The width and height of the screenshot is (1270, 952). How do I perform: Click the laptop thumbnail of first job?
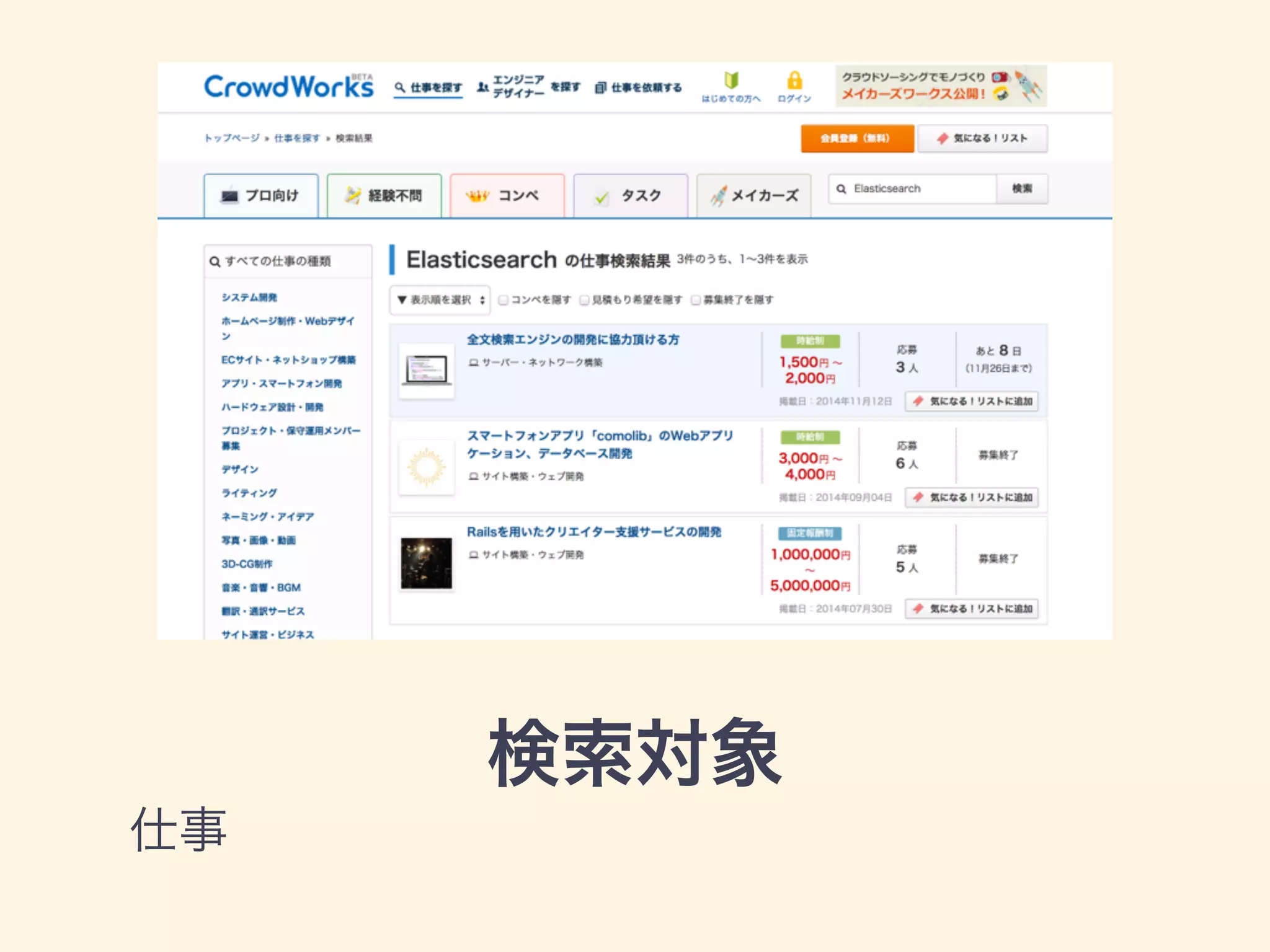(x=427, y=371)
